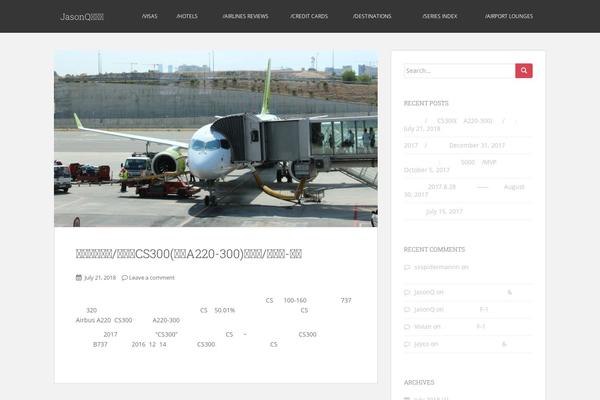The image size is (600, 400).
Task: Click the Leave a comment link
Action: point(152,278)
